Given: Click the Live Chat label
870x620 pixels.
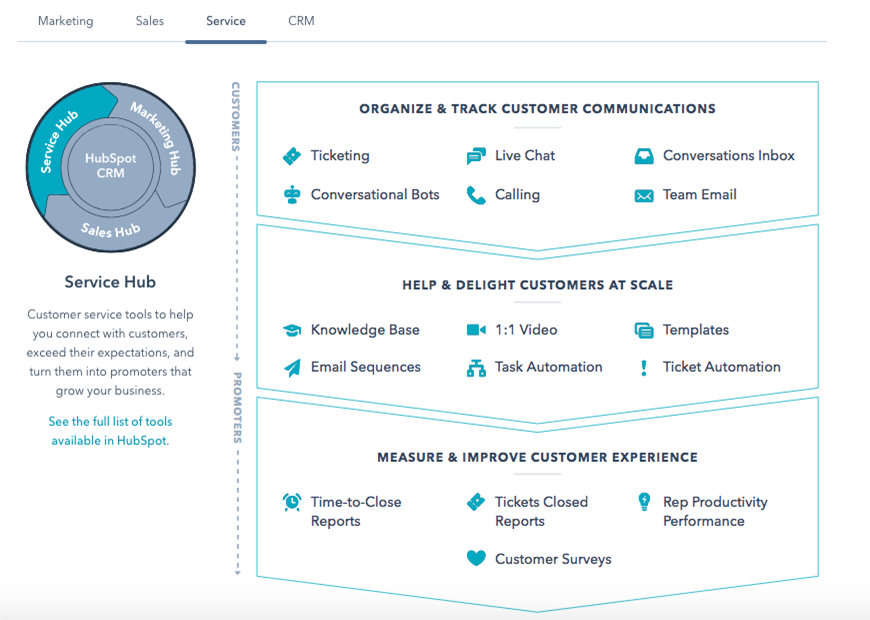Looking at the screenshot, I should pyautogui.click(x=525, y=156).
